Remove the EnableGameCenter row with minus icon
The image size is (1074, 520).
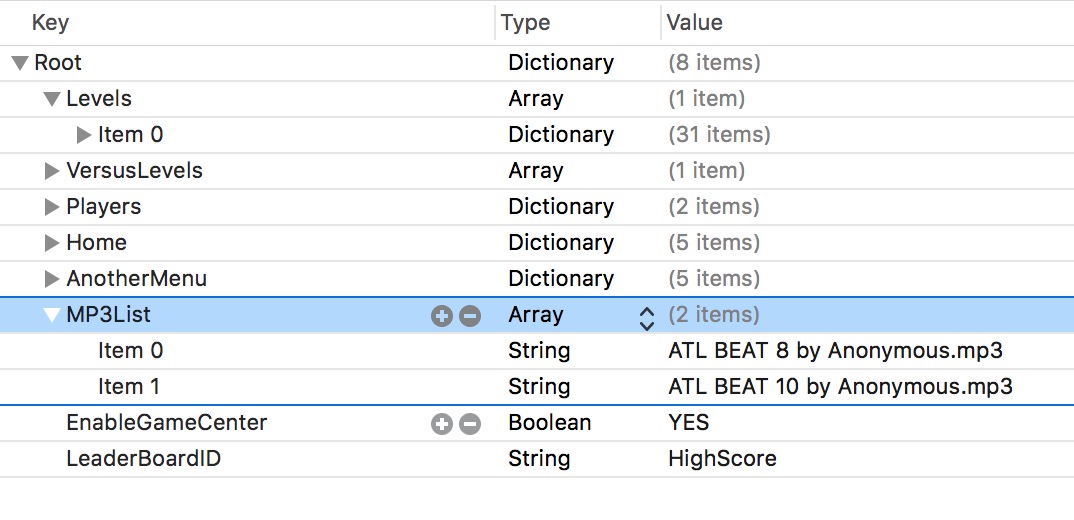[x=469, y=424]
